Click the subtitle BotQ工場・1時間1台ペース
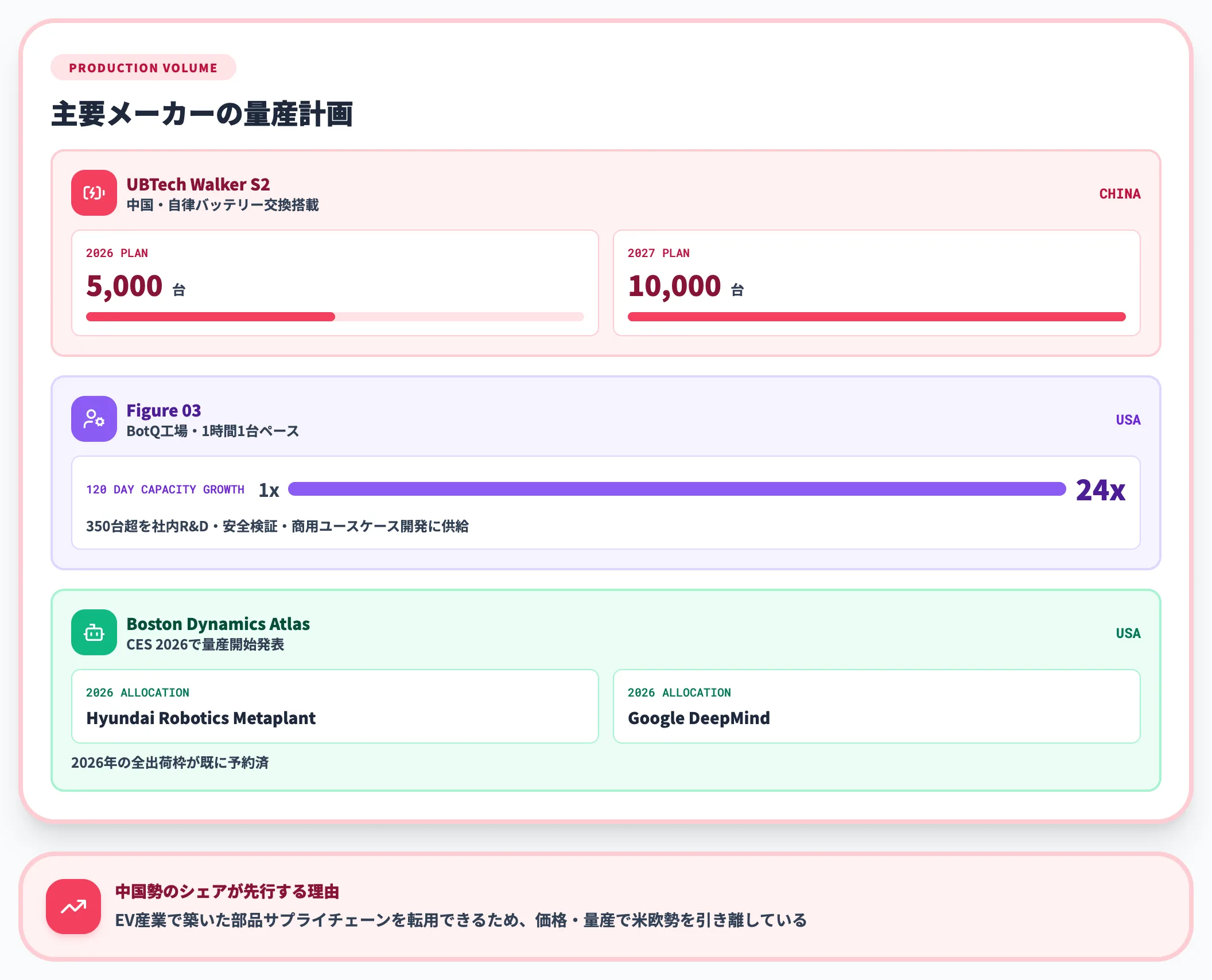 [x=213, y=431]
